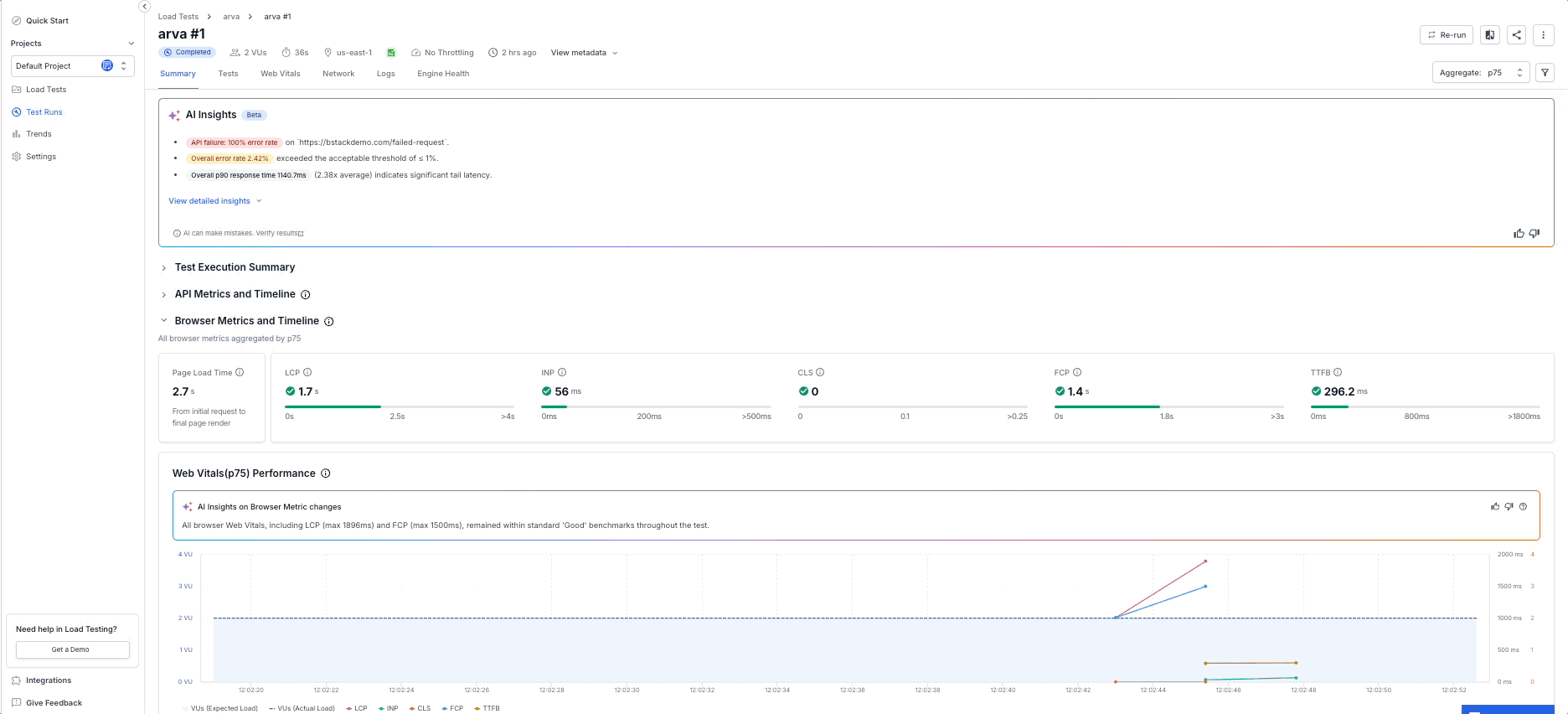Click info icon beside Browser Metrics and Timeline
Viewport: 1568px width, 714px height.
tap(329, 322)
